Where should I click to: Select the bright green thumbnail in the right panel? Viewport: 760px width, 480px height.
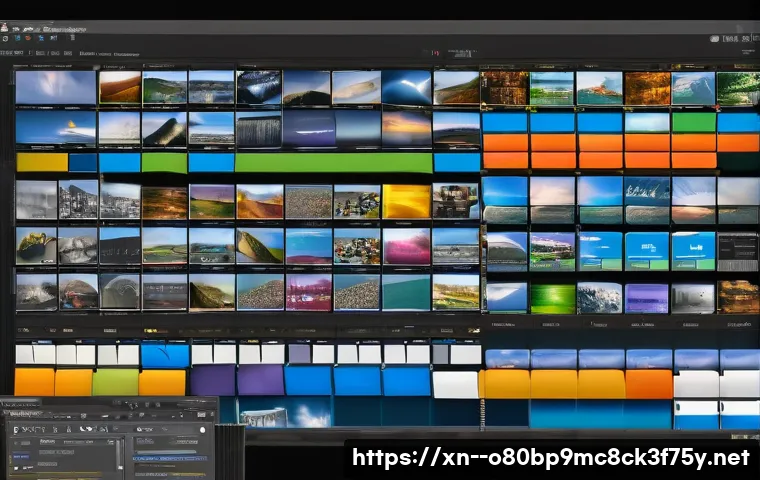(x=553, y=297)
